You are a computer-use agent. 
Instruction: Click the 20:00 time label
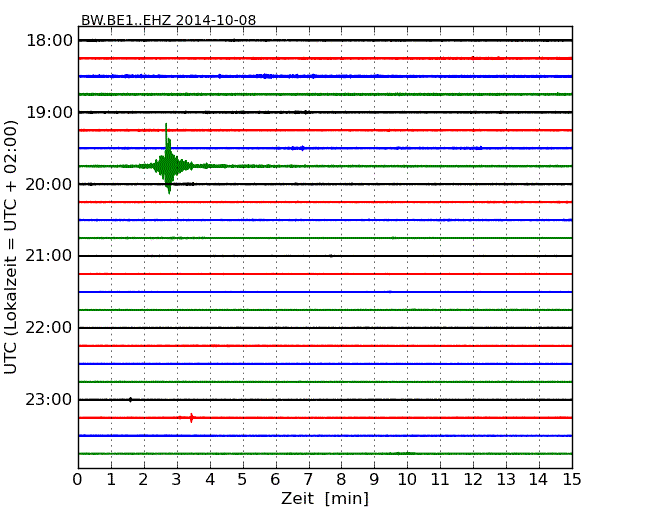[x=49, y=184]
